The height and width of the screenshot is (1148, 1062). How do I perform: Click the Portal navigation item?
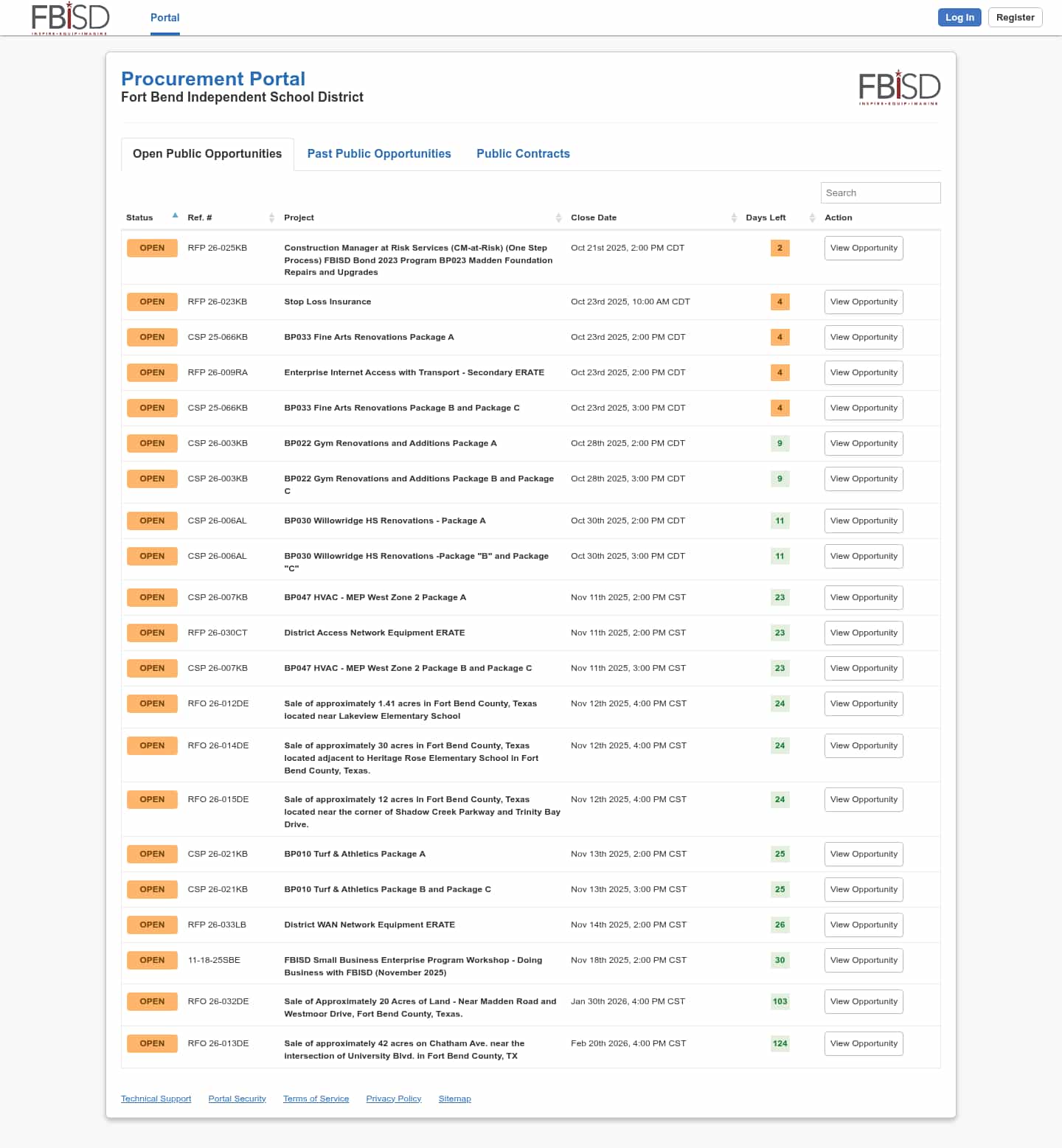coord(164,18)
